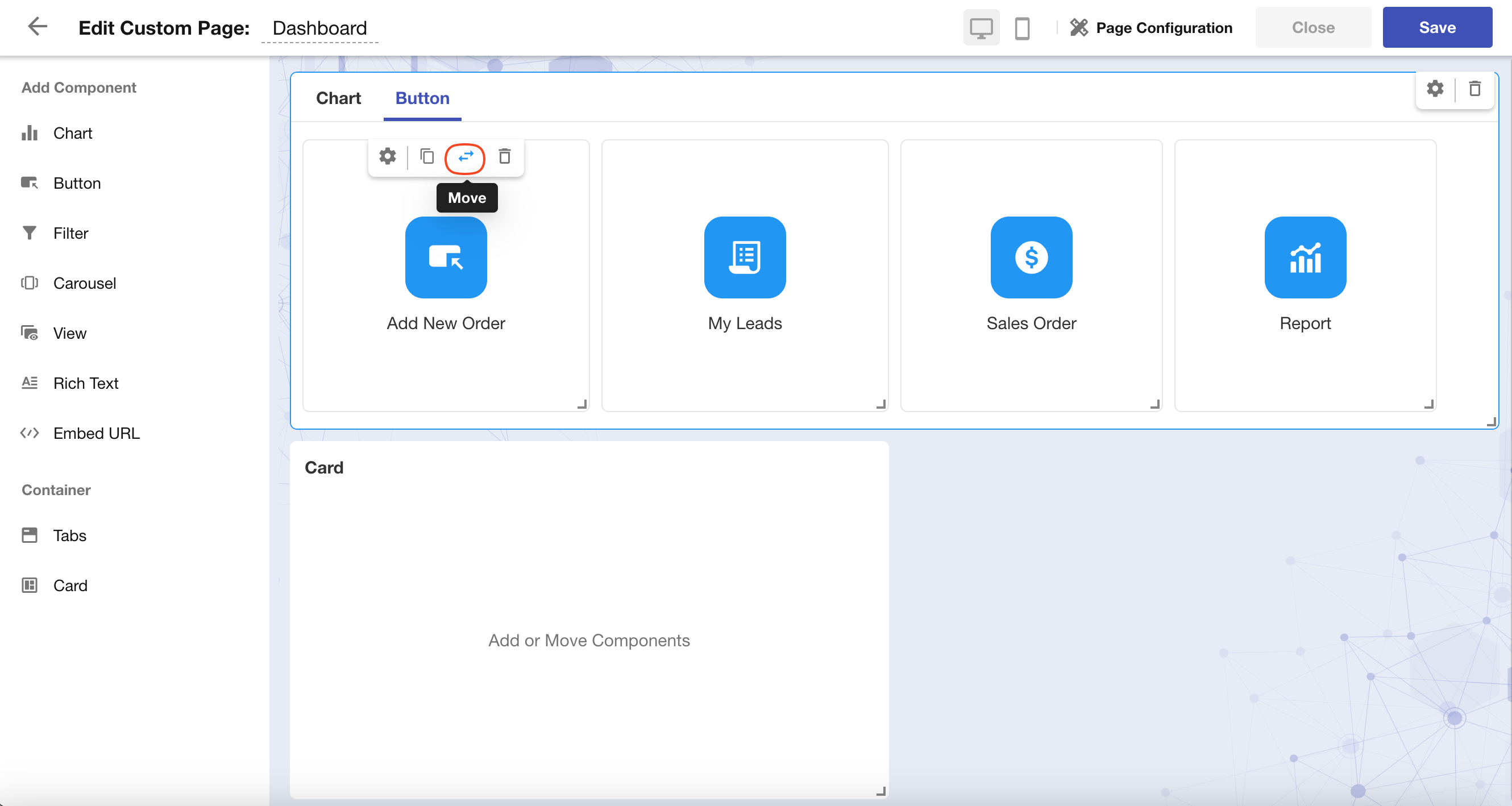Select the My Leads label
This screenshot has width=1512, height=806.
pyautogui.click(x=745, y=323)
